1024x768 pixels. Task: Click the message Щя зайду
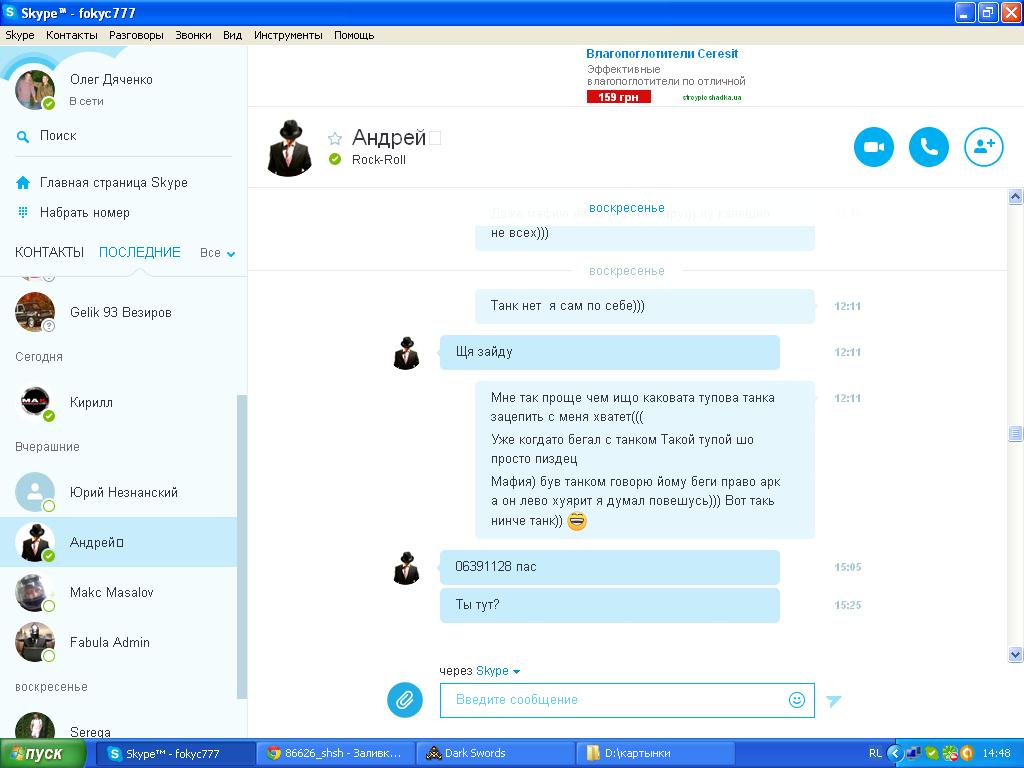[609, 352]
